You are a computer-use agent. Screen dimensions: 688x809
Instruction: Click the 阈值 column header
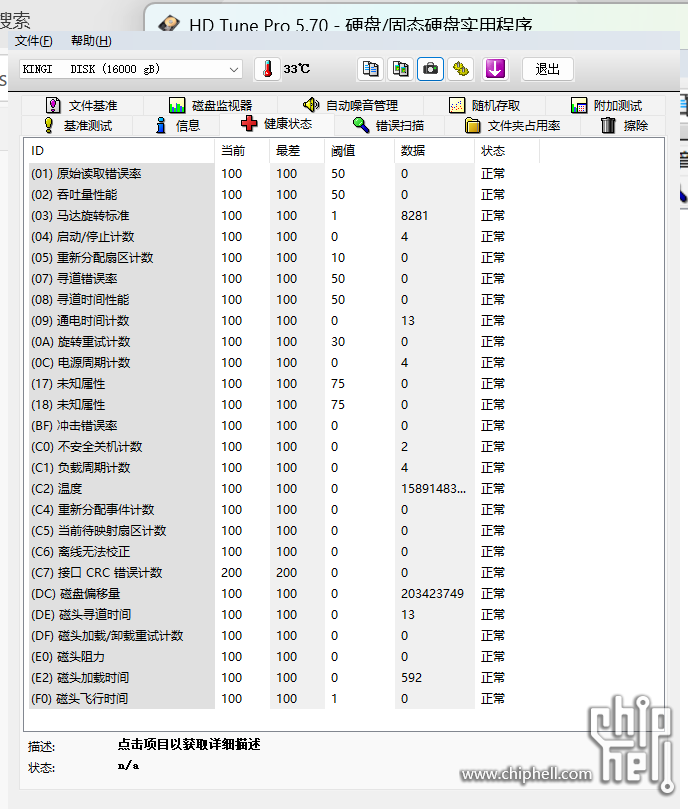[360, 151]
